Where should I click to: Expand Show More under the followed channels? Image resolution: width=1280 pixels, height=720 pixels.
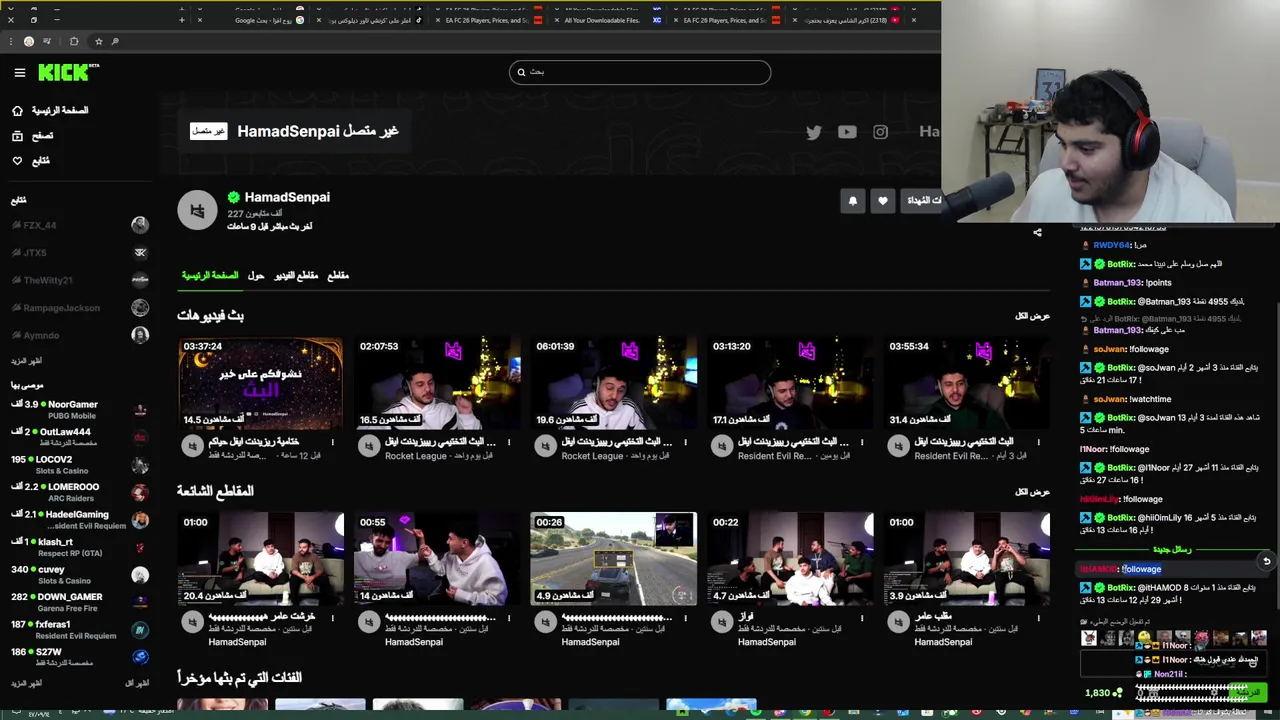point(26,360)
